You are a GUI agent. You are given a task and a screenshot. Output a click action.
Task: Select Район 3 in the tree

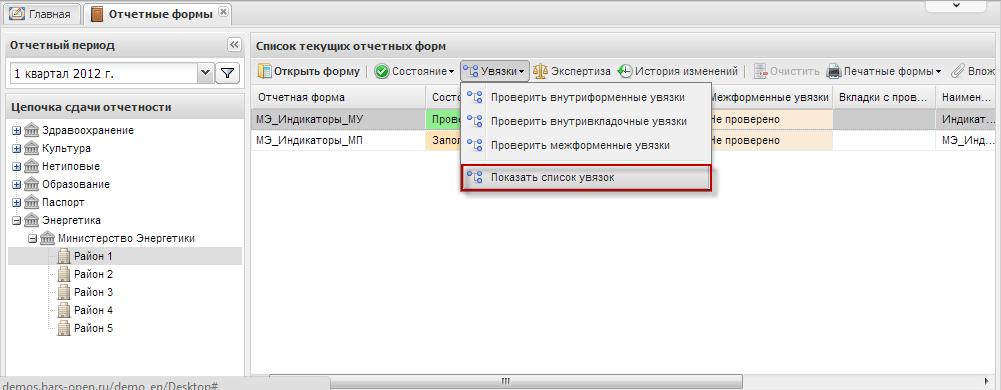click(x=93, y=292)
